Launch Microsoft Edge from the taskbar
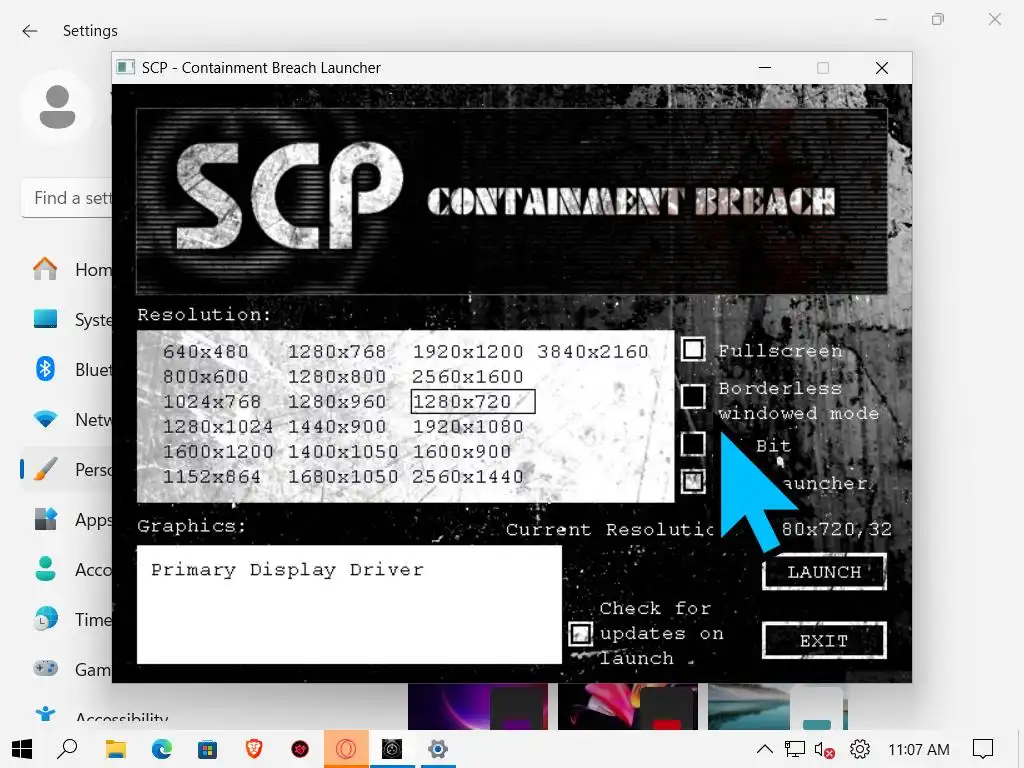 click(x=161, y=749)
